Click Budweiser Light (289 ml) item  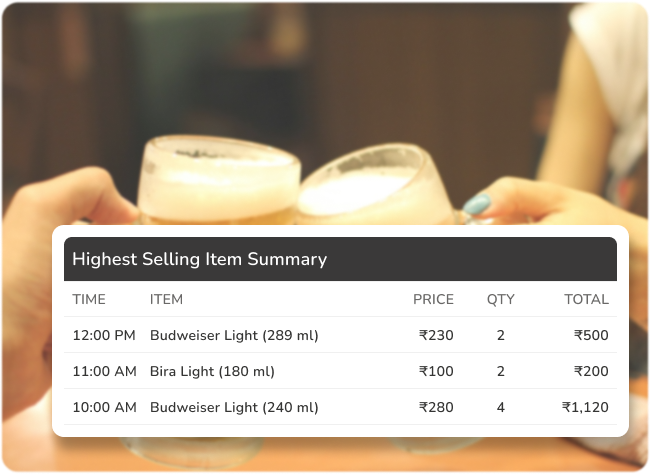[234, 336]
